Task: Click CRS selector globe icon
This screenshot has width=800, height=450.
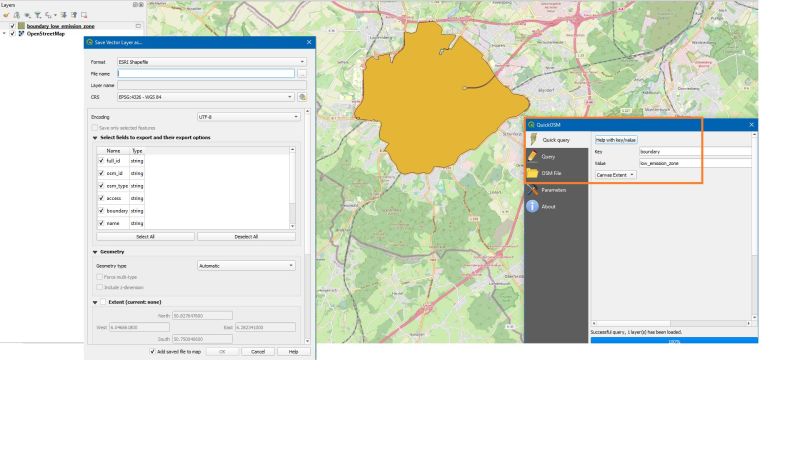Action: coord(303,97)
